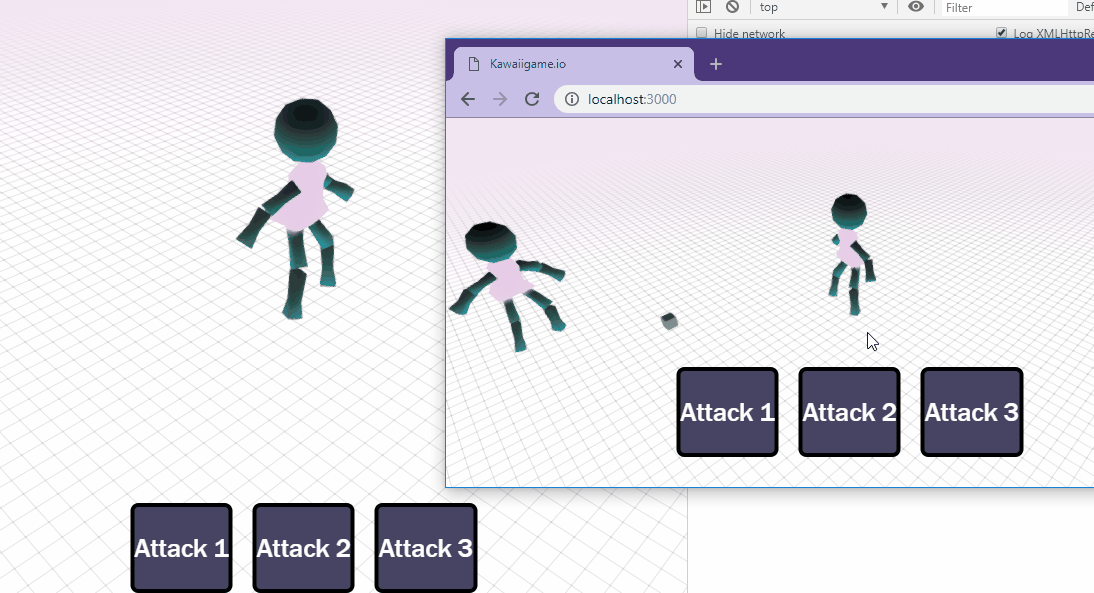Go back in the front browser
This screenshot has height=593, width=1094.
pyautogui.click(x=468, y=99)
